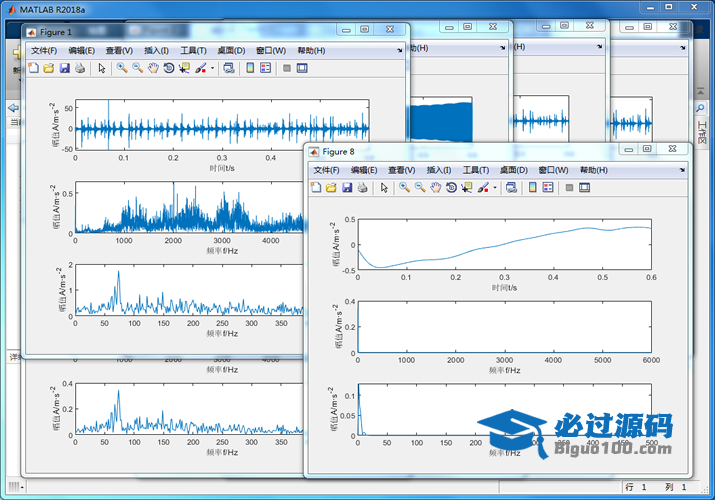Toggle Zoom Out tool in Figure 8 toolbar

pyautogui.click(x=420, y=188)
